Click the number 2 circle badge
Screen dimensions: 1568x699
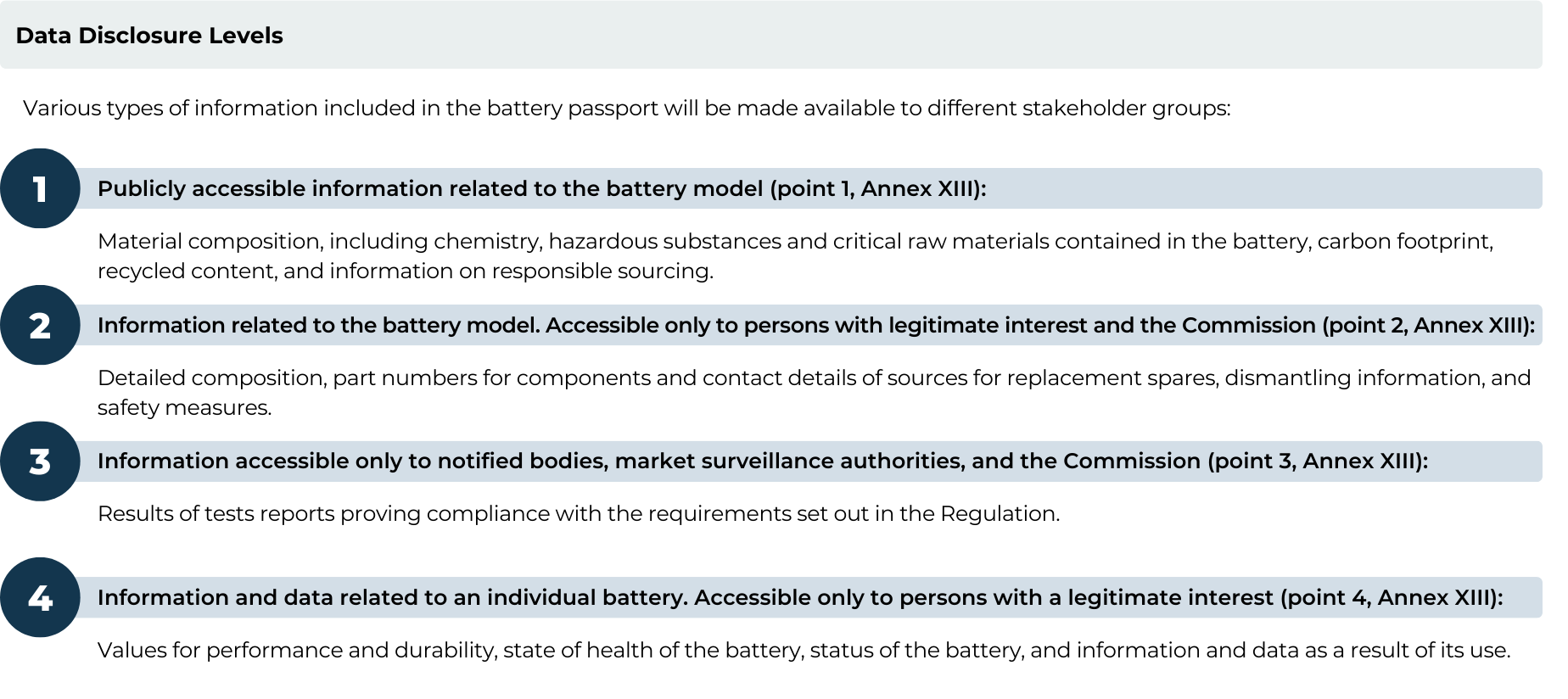tap(40, 325)
